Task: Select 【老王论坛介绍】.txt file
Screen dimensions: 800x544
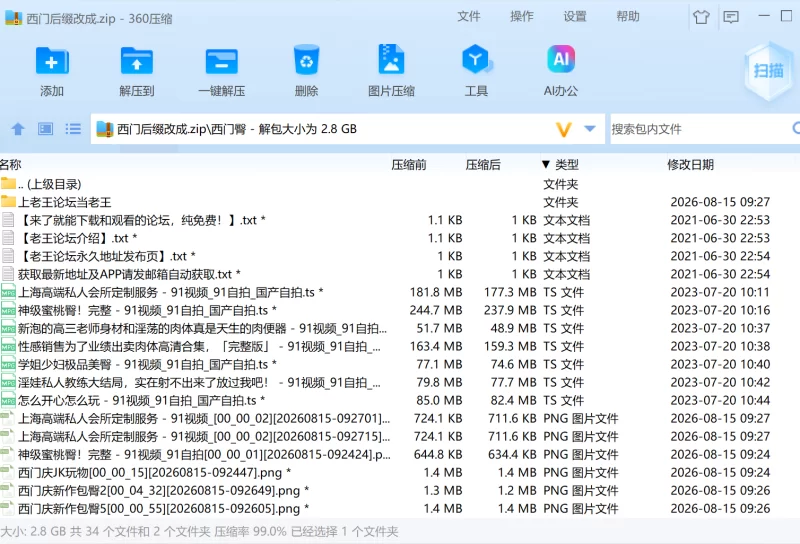Action: tap(400, 238)
